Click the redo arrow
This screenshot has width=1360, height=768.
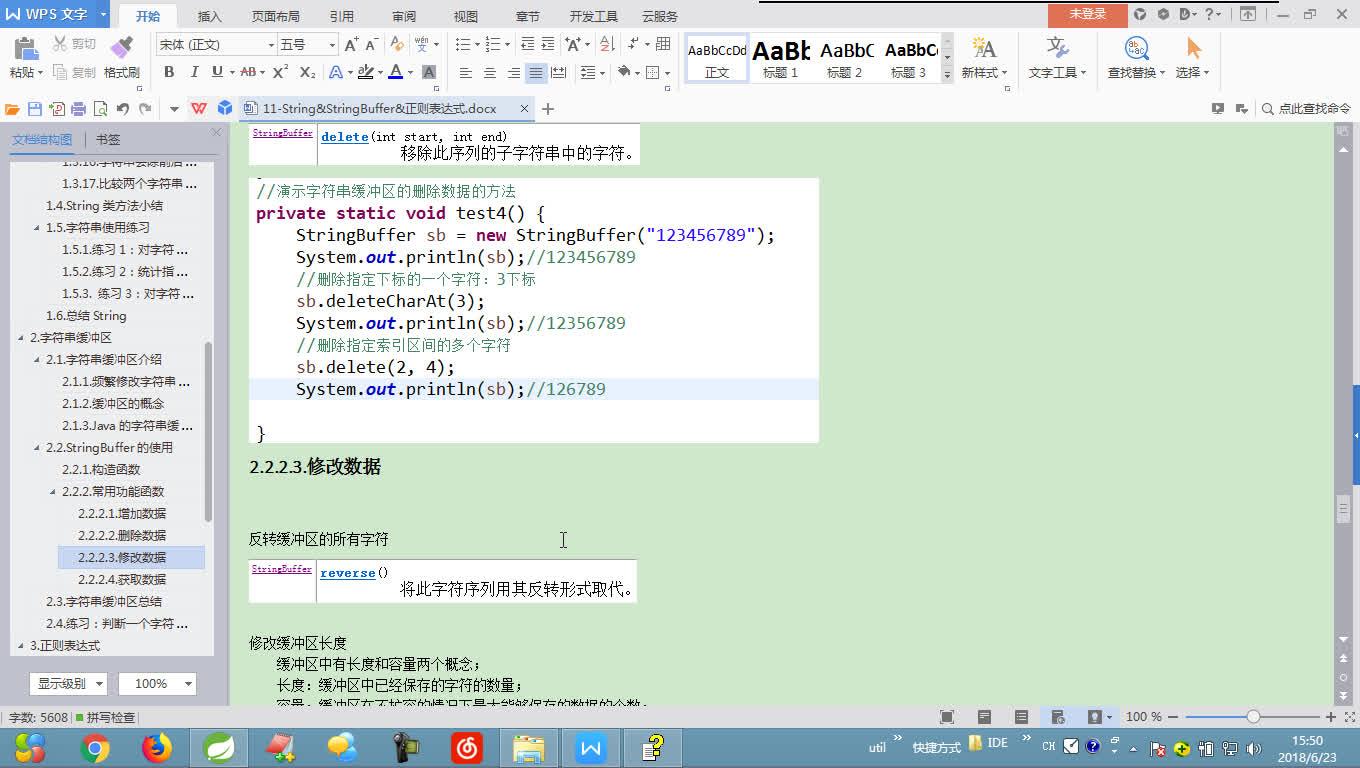pyautogui.click(x=145, y=109)
